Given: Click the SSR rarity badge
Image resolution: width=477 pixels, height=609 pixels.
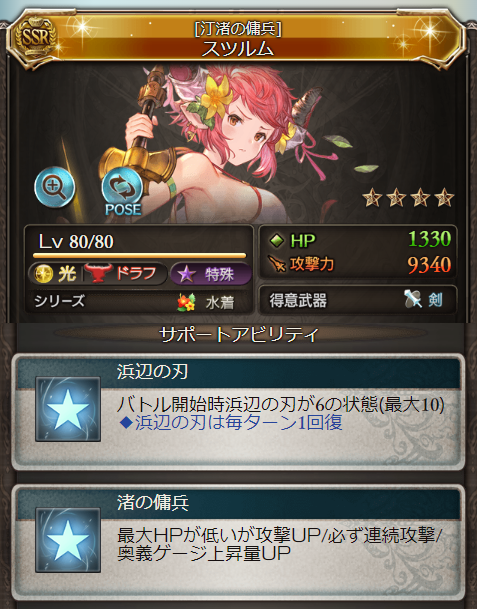Looking at the screenshot, I should pos(35,39).
